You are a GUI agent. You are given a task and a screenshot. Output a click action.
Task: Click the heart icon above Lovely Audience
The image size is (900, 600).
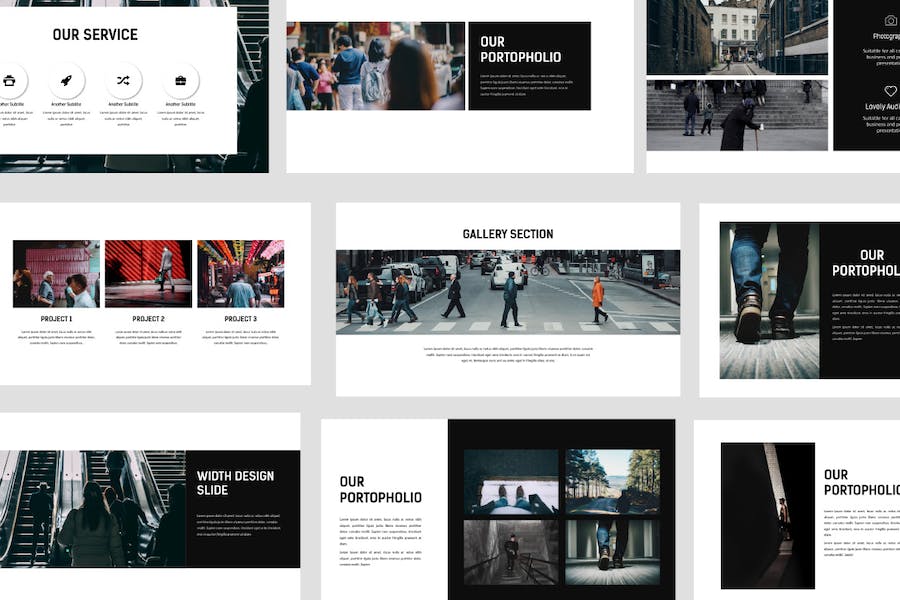(x=890, y=91)
